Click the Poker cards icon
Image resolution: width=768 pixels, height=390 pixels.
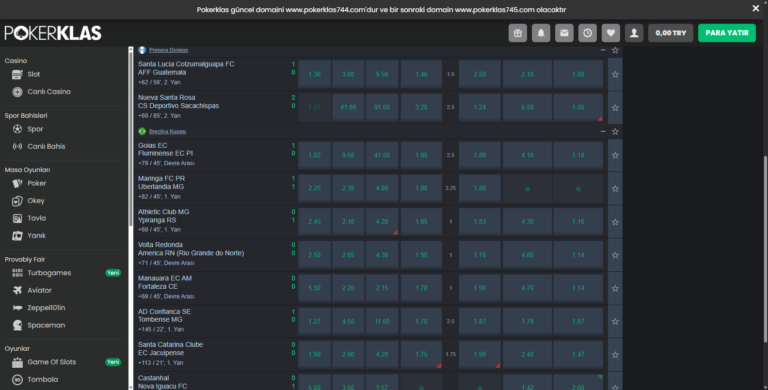[17, 183]
